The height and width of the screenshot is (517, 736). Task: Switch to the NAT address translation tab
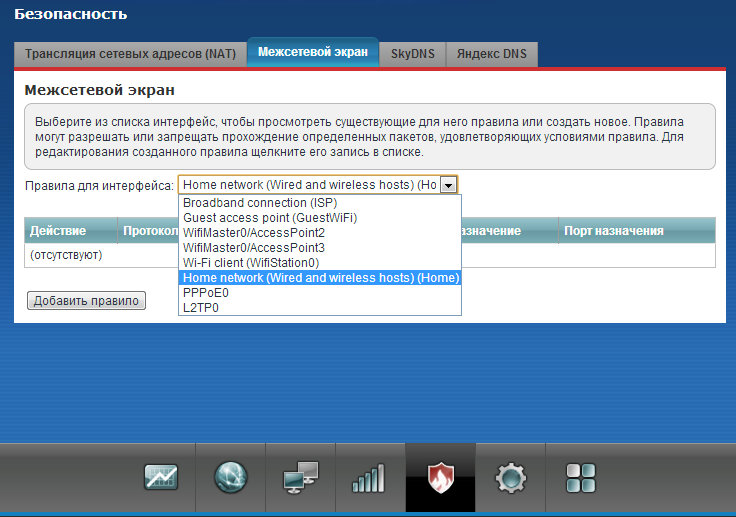pyautogui.click(x=130, y=54)
